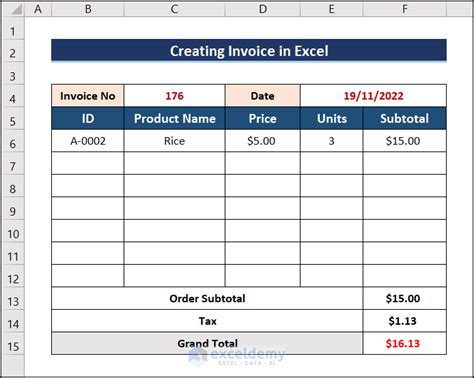Select cell containing 'A-0002'
The width and height of the screenshot is (474, 378).
88,141
